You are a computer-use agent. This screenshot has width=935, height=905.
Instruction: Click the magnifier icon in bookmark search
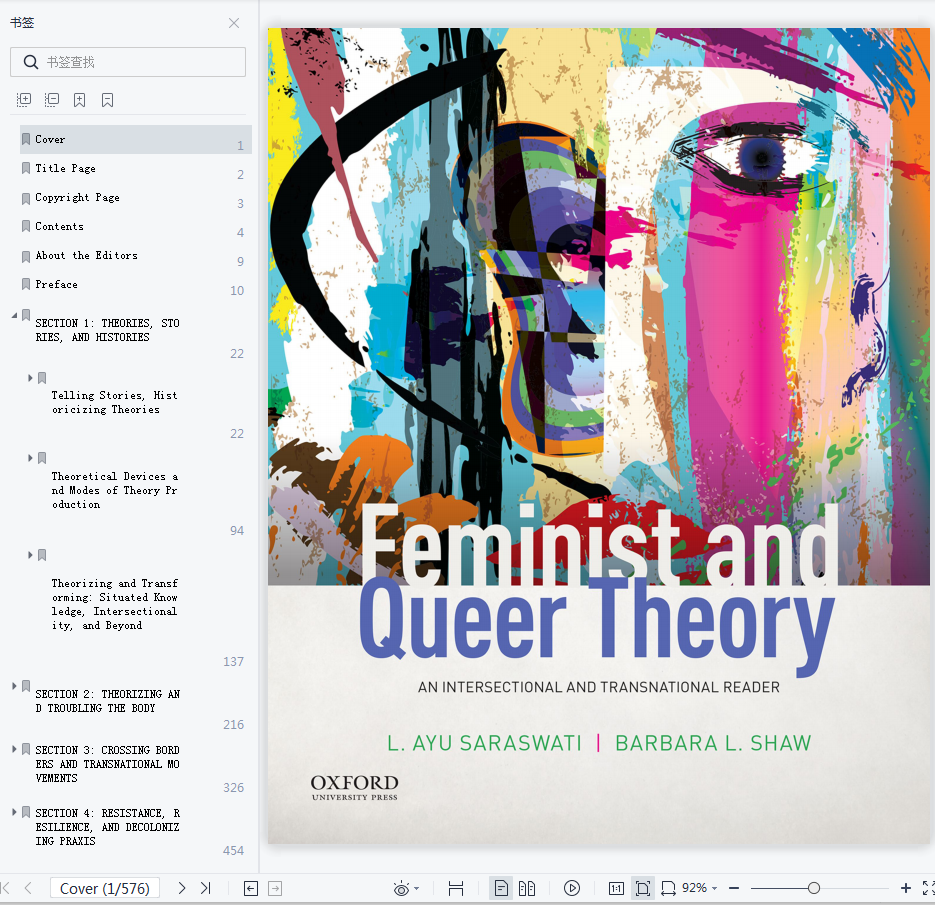pos(30,62)
